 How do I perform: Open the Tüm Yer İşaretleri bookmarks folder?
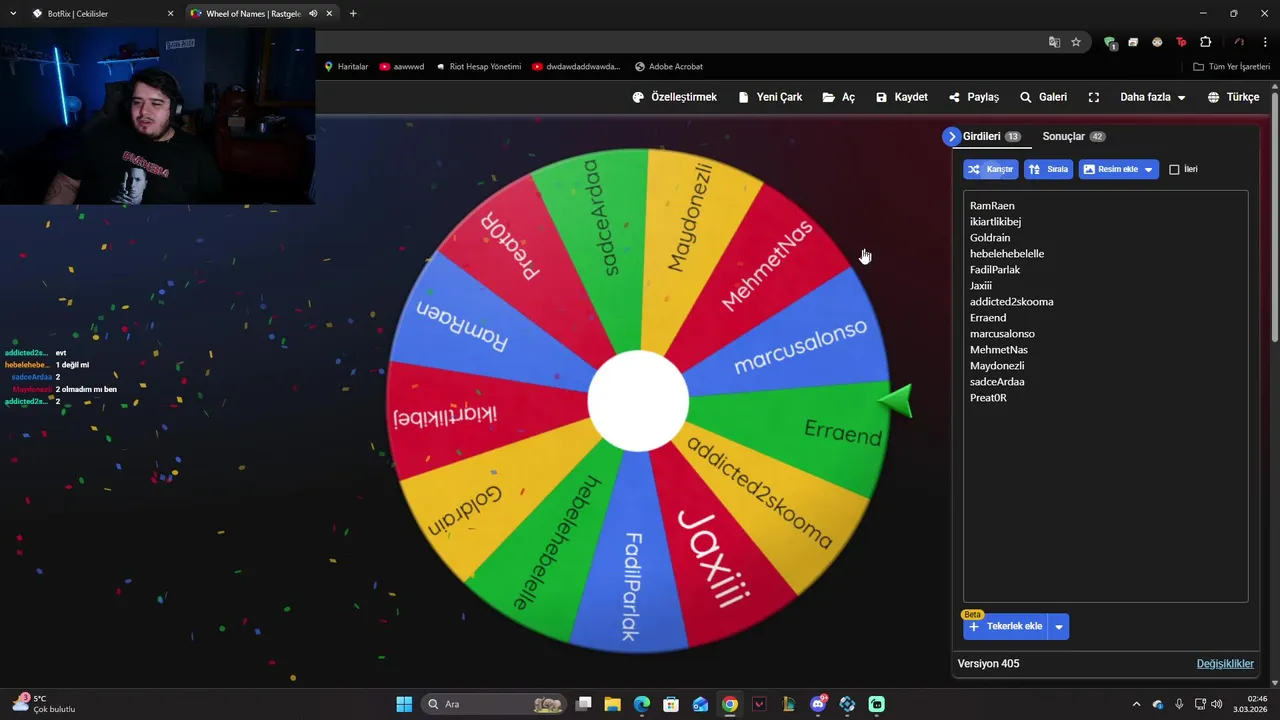pyautogui.click(x=1231, y=67)
